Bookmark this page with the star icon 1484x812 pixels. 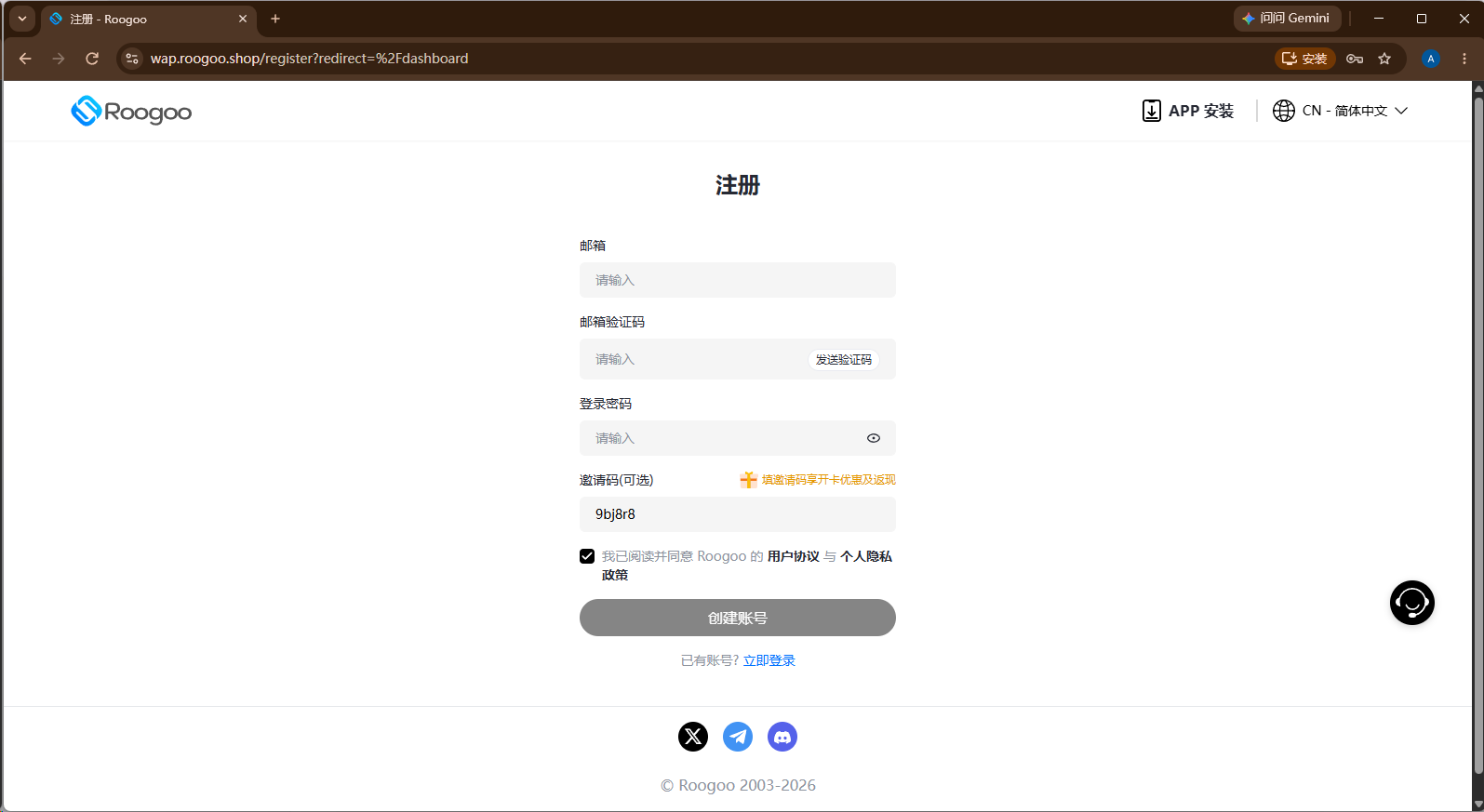tap(1384, 59)
